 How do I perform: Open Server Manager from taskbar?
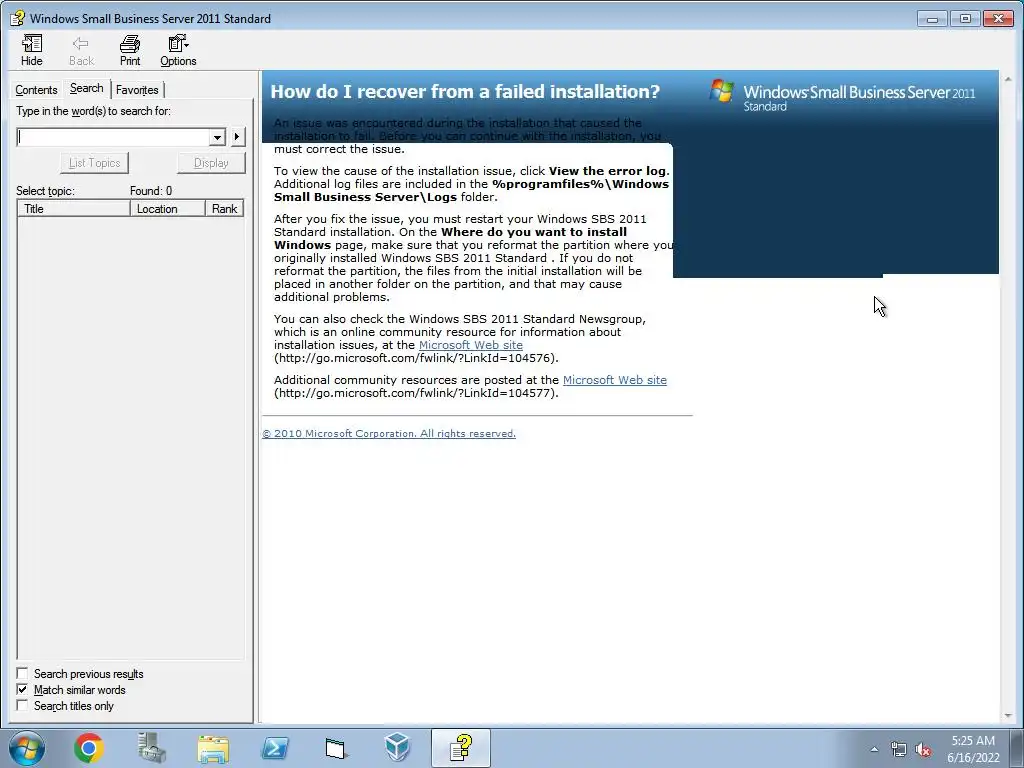(151, 748)
